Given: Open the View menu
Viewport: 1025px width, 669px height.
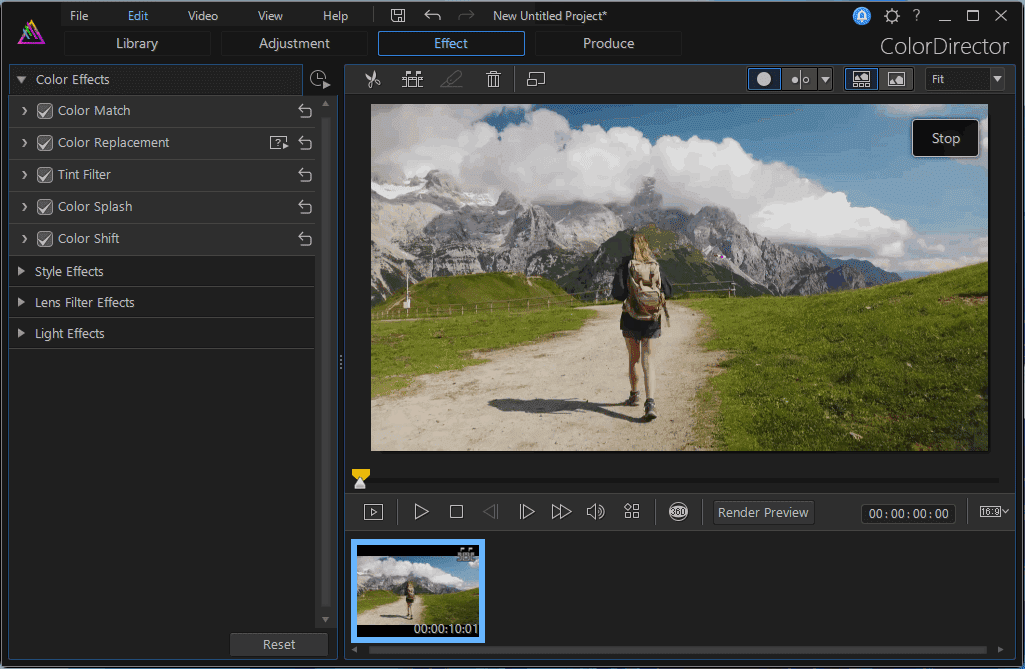Looking at the screenshot, I should [x=270, y=16].
